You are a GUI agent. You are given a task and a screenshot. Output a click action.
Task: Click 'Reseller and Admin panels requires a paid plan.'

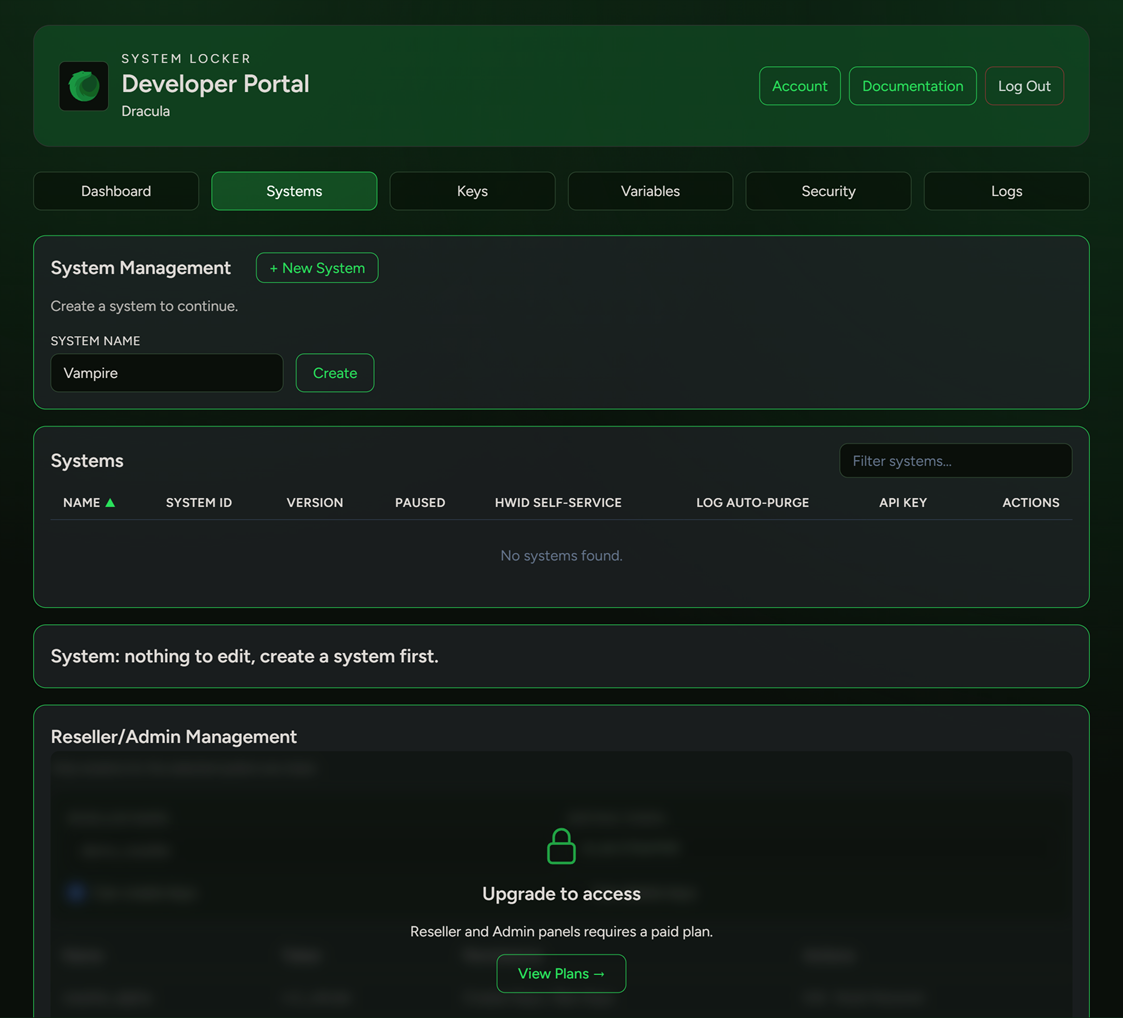coord(562,932)
